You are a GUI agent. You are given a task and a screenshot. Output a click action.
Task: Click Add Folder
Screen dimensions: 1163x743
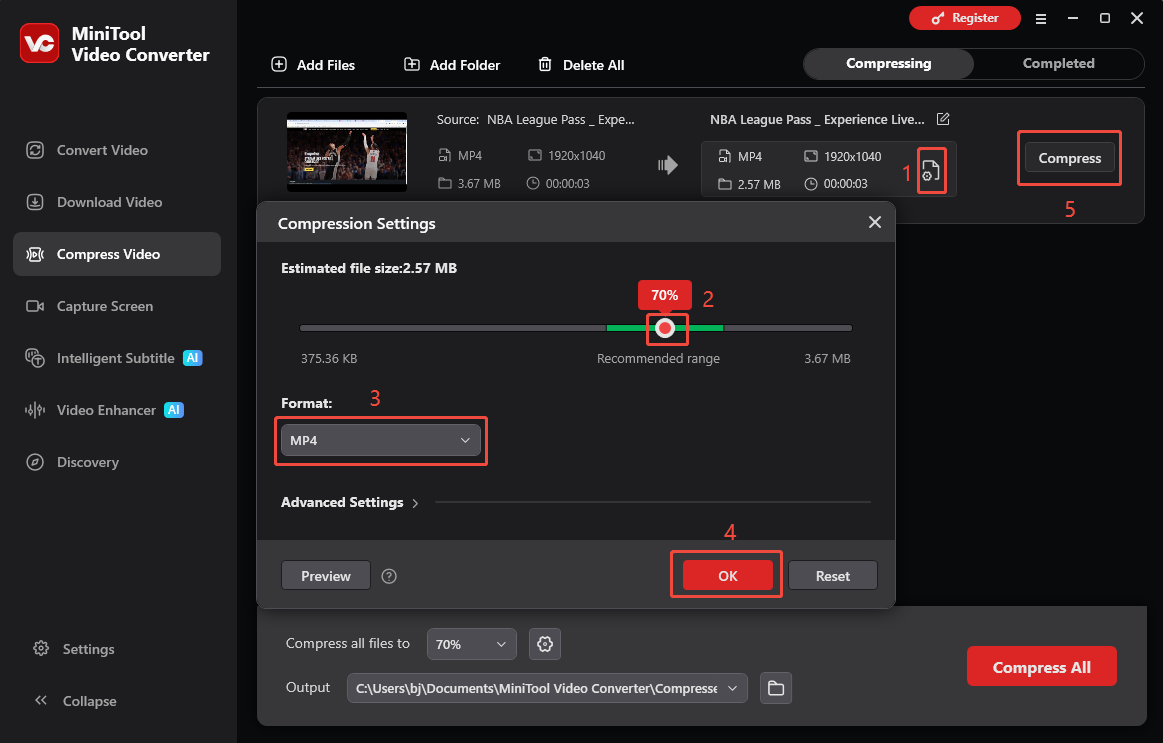point(452,65)
